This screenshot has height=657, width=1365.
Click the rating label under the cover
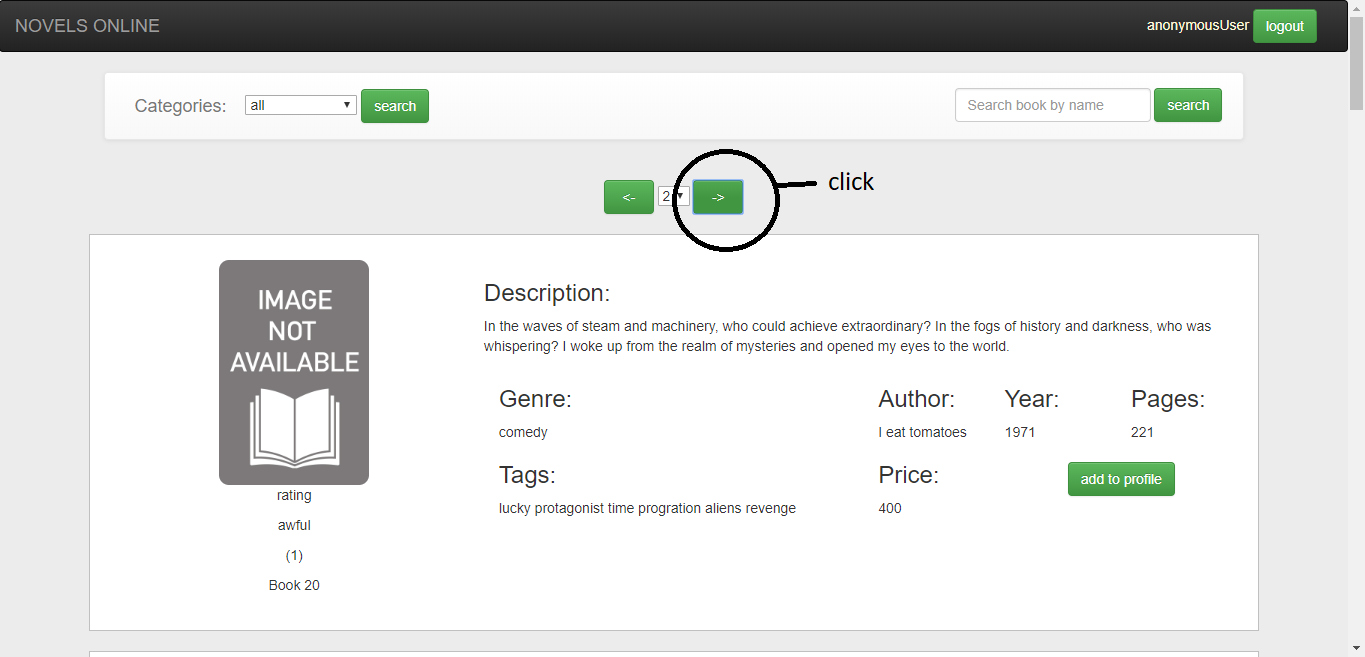coord(294,495)
